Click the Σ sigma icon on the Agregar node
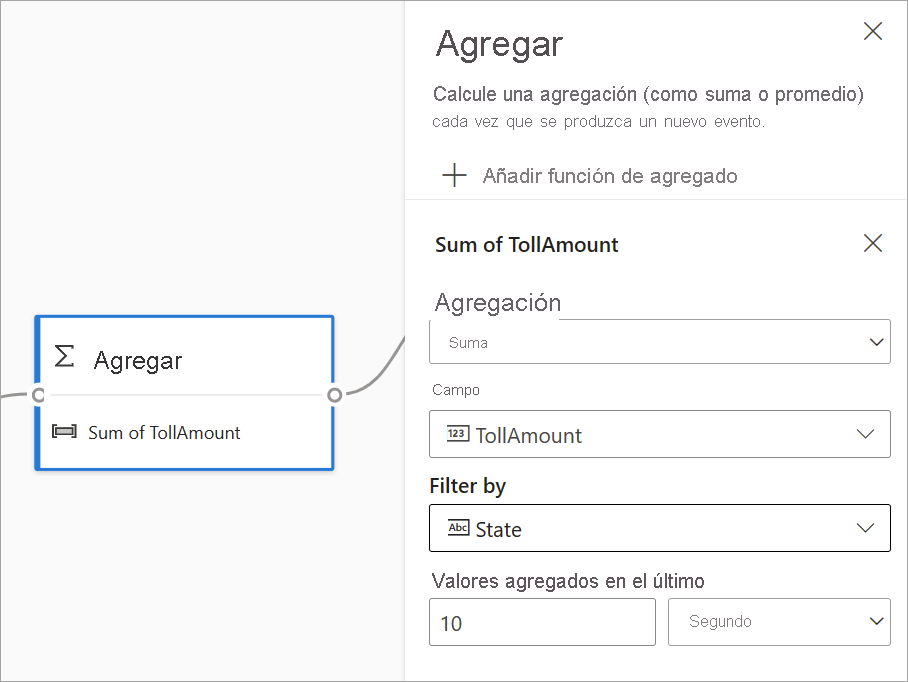Screen dimensions: 908x682 coord(64,356)
